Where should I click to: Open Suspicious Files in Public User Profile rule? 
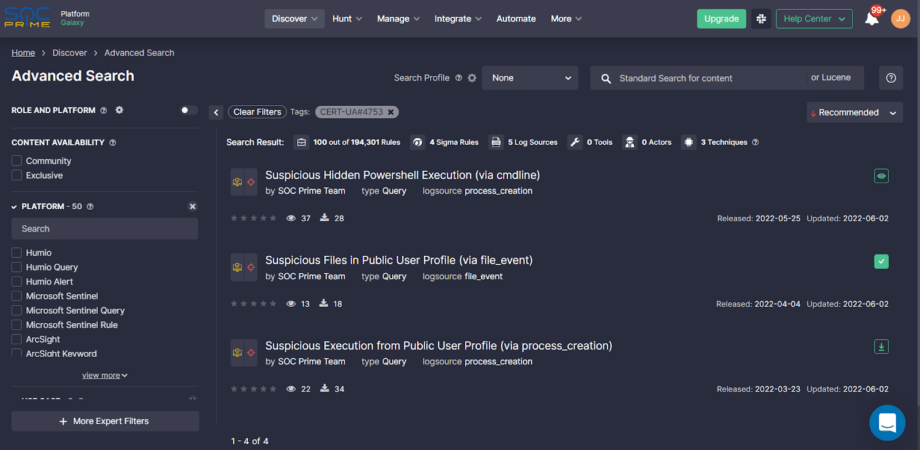[399, 260]
